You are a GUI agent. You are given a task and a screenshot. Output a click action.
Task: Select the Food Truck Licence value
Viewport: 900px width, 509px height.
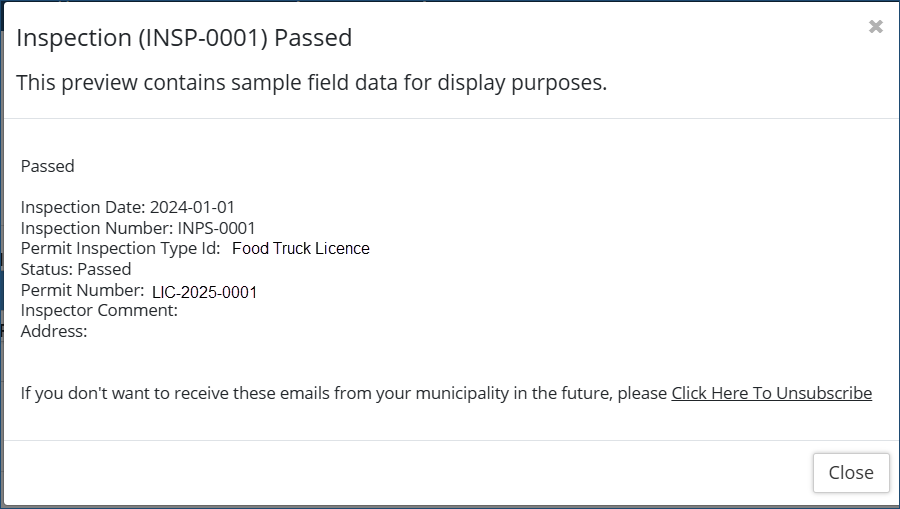300,249
